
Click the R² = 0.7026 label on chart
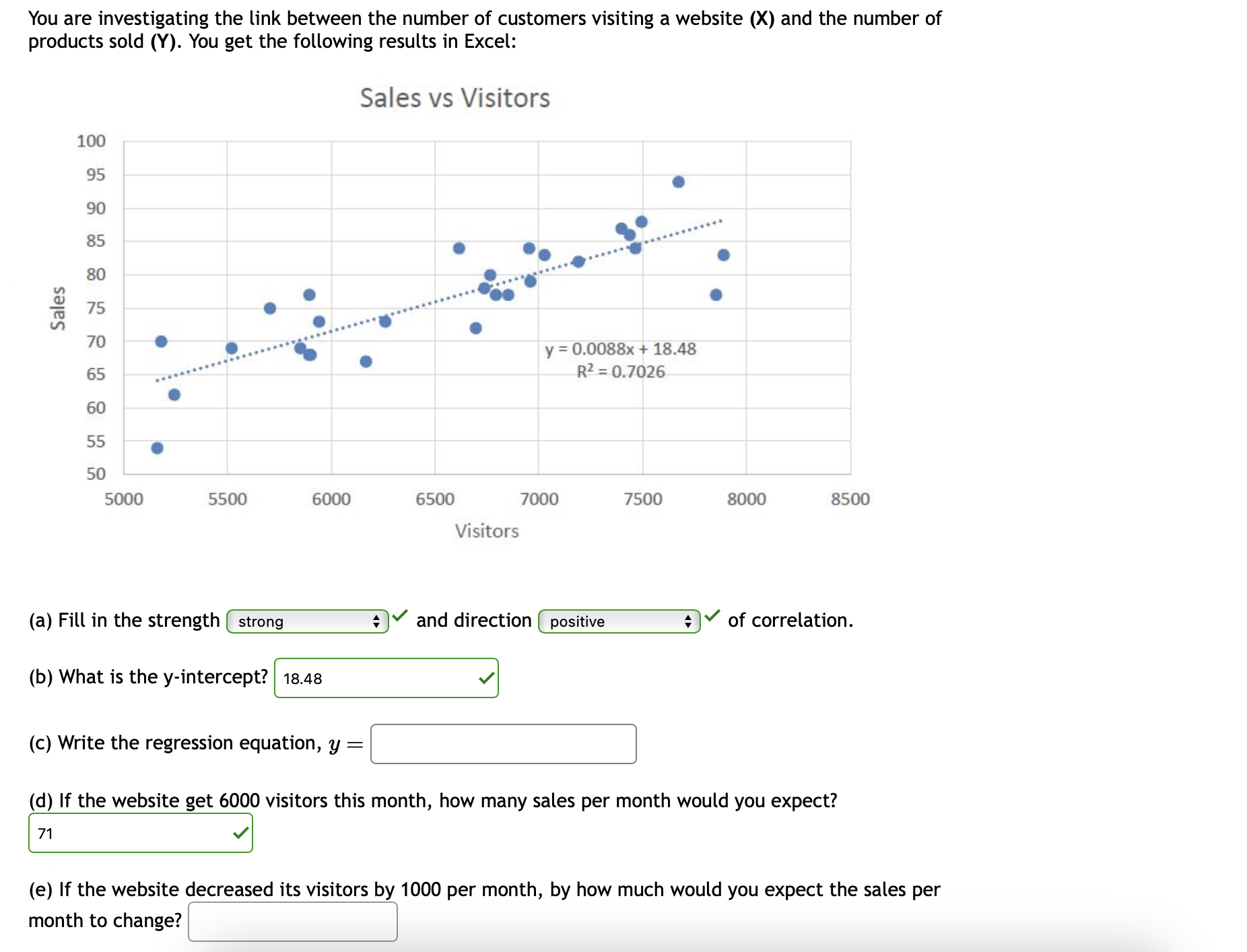coord(620,371)
